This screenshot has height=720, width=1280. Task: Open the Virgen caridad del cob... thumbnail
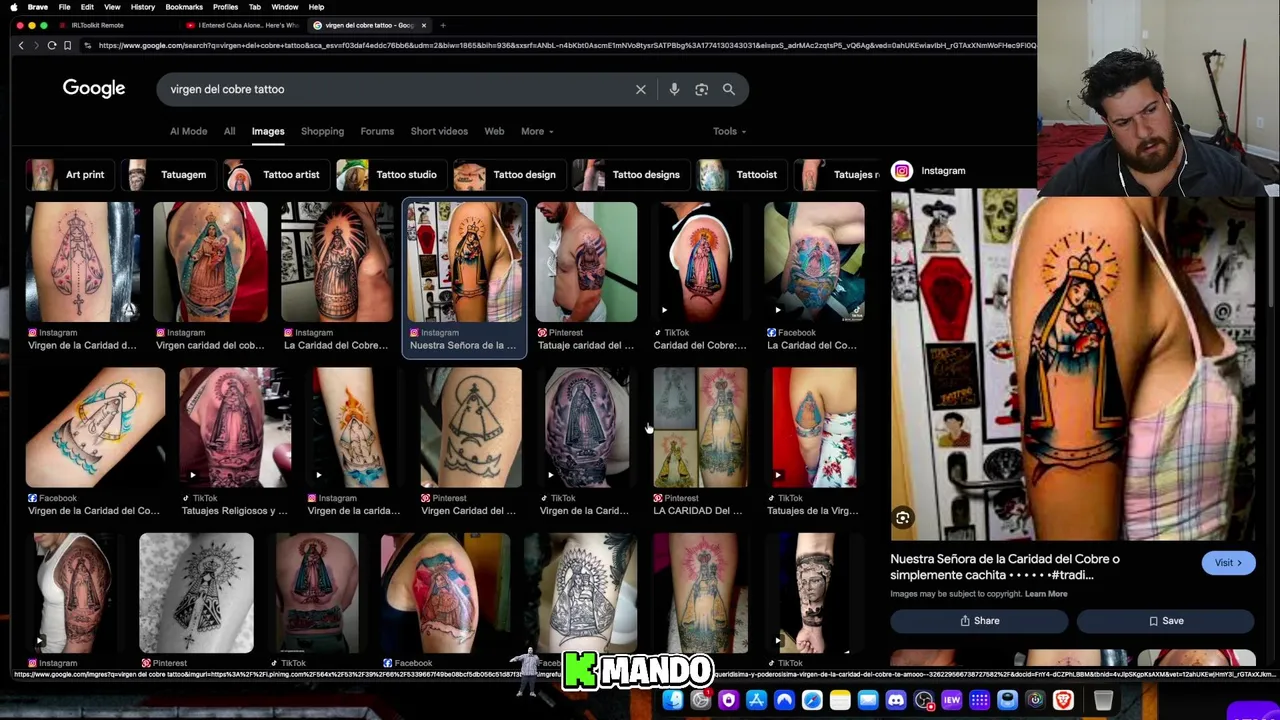pos(210,262)
